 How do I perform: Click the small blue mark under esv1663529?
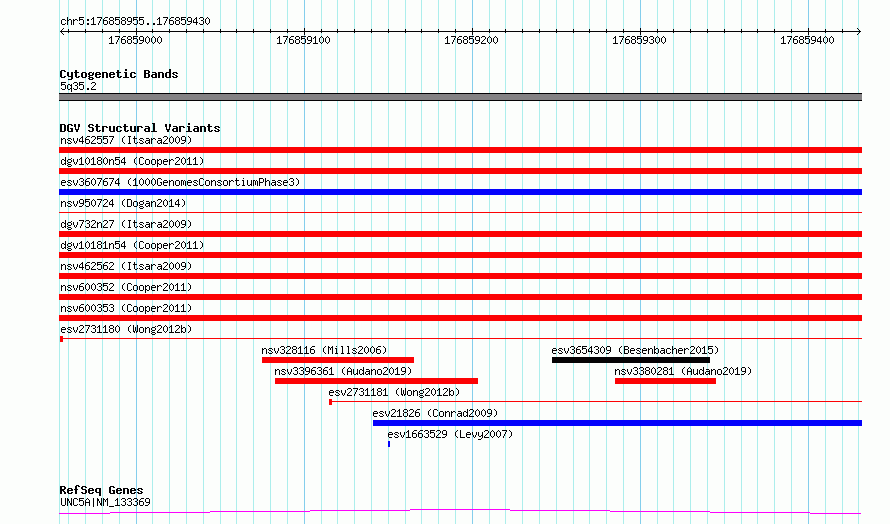[x=389, y=444]
